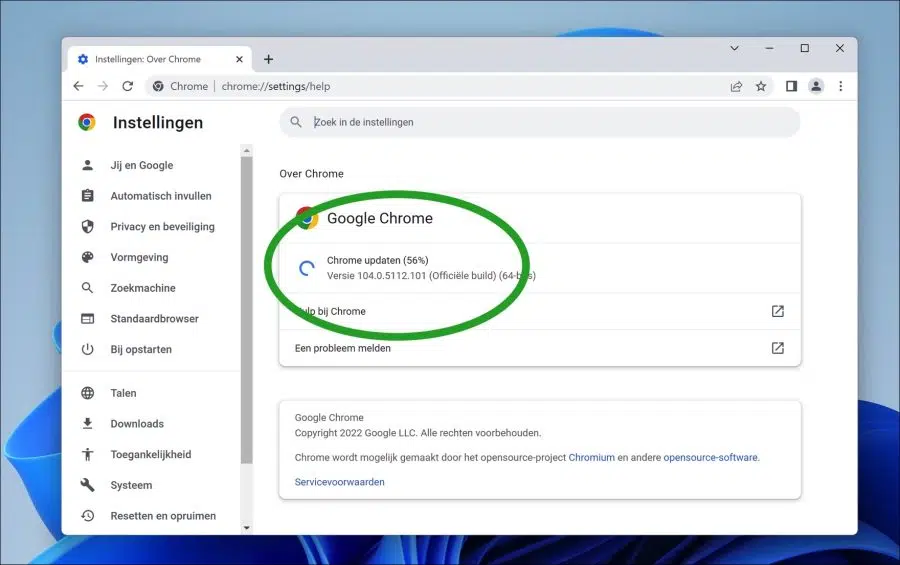Viewport: 900px width, 565px height.
Task: Click the back navigation arrow
Action: click(79, 86)
